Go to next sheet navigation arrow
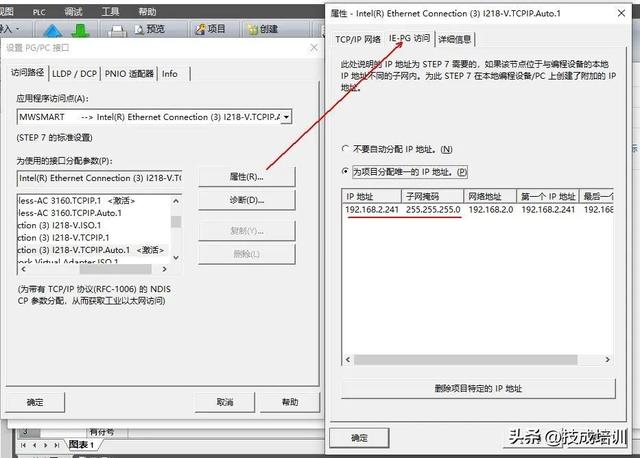 coord(46,445)
